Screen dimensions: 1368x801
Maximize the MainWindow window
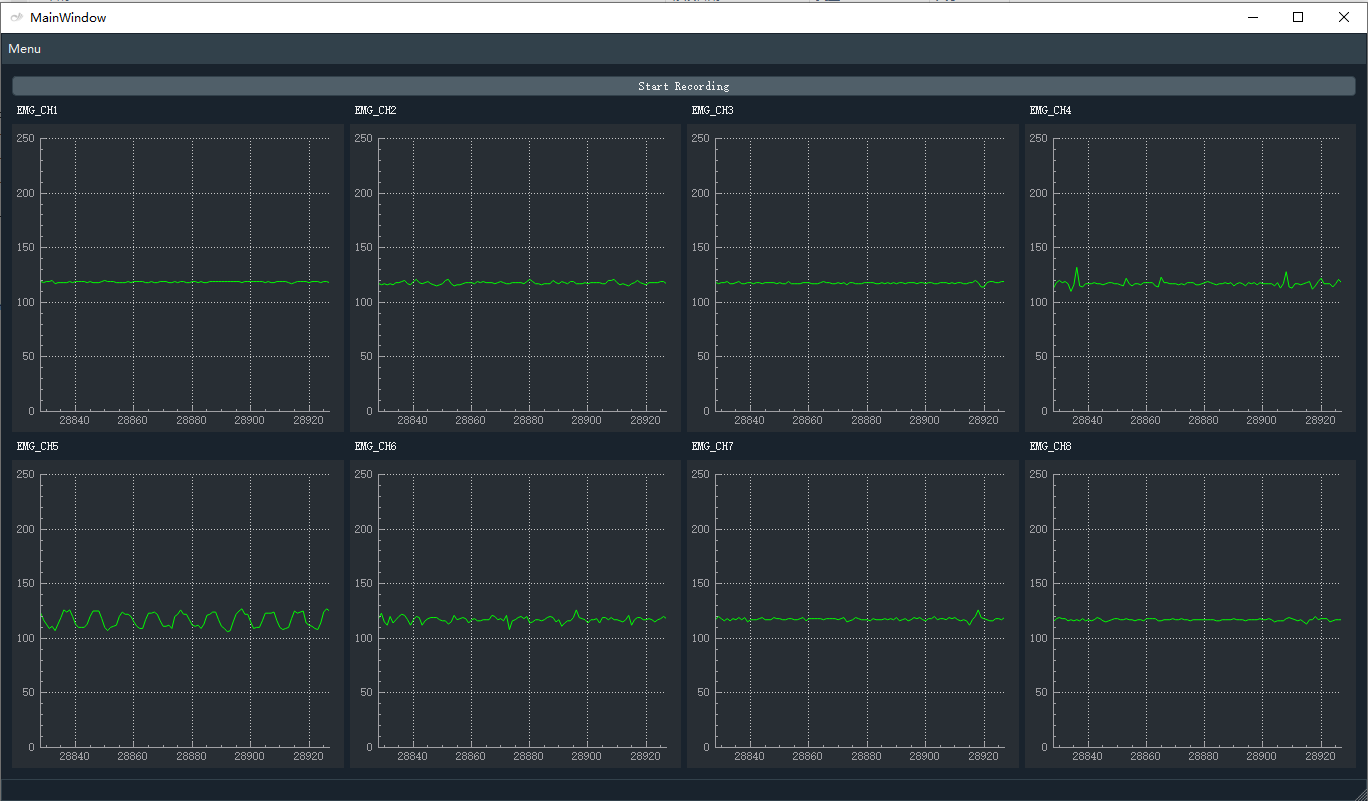(1298, 17)
